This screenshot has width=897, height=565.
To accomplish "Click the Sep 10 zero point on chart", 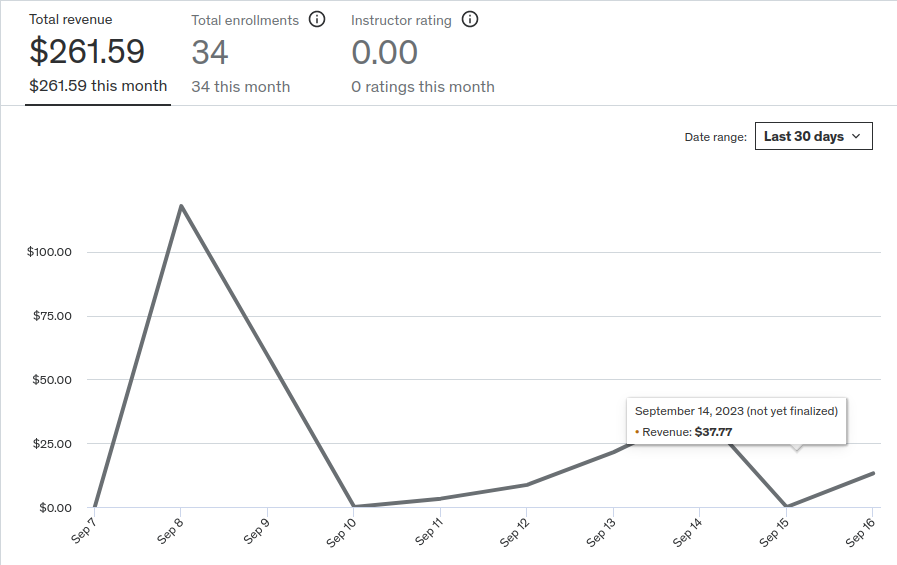I will coord(353,506).
